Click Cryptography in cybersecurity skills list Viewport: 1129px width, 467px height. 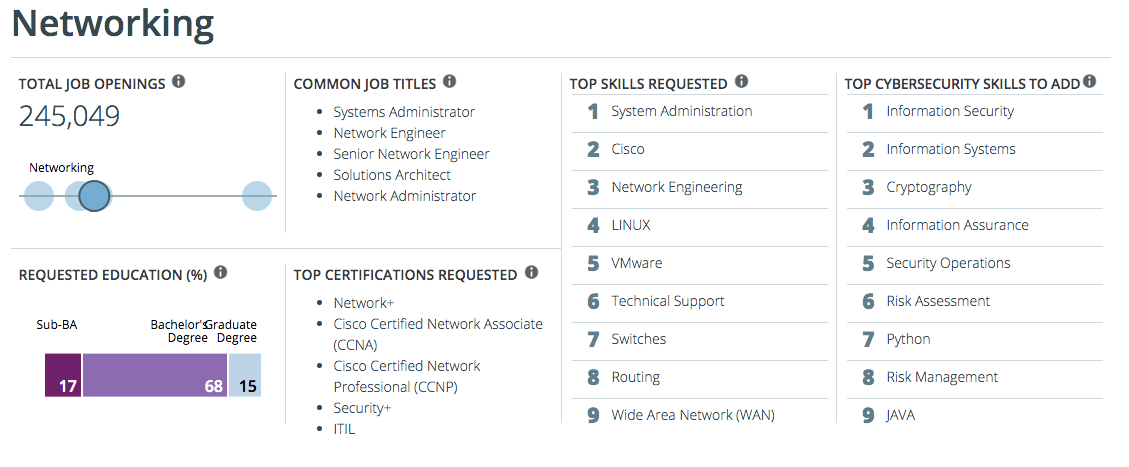tap(929, 187)
